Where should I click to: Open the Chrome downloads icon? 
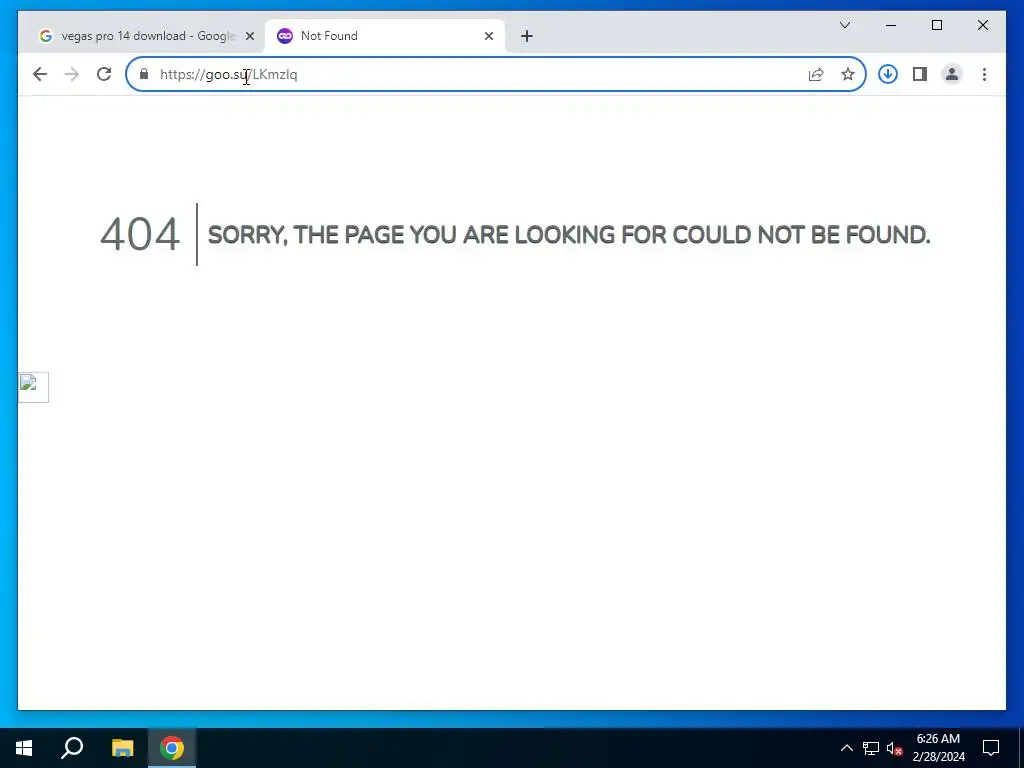[888, 74]
